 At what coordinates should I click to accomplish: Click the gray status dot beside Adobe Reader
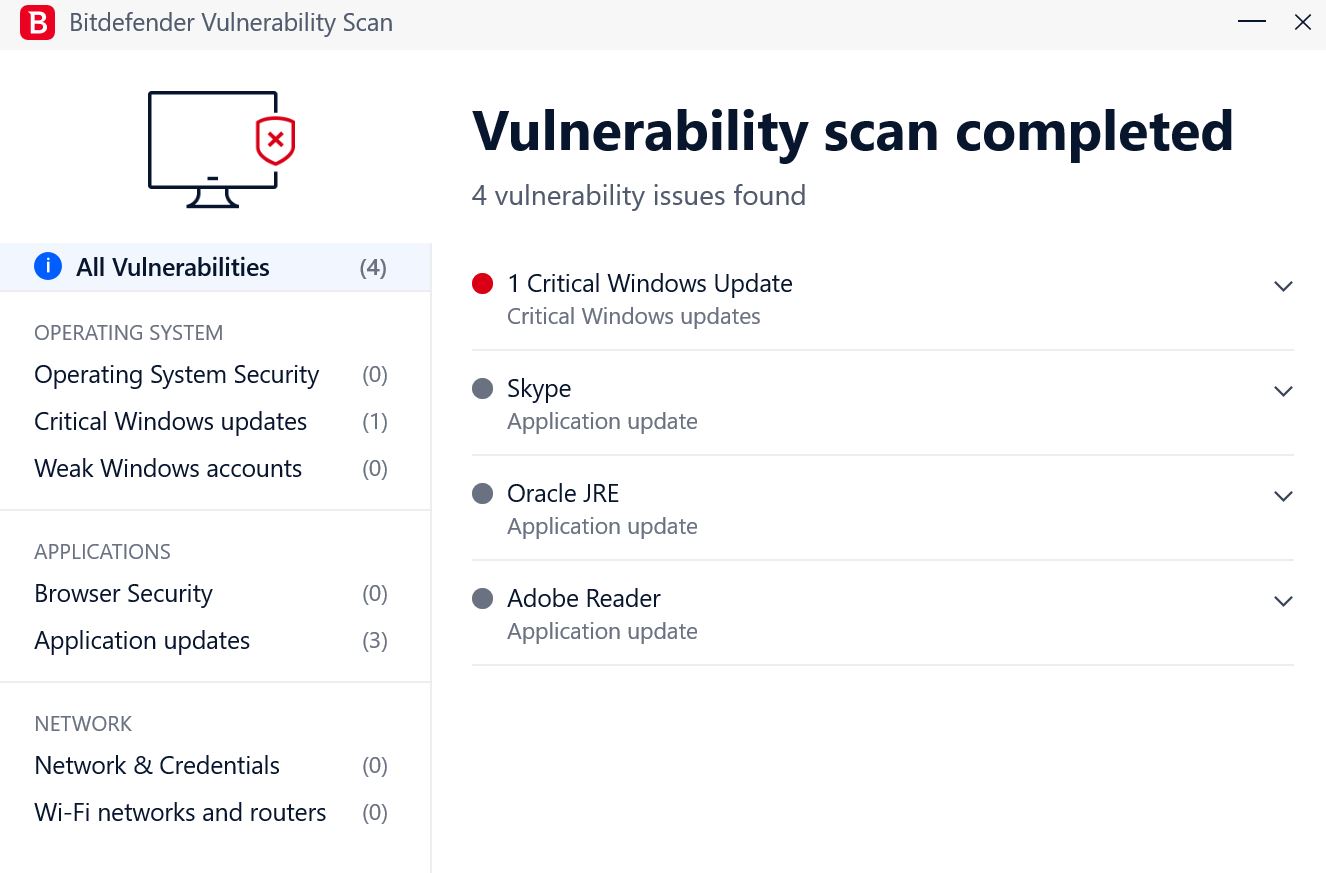point(483,599)
